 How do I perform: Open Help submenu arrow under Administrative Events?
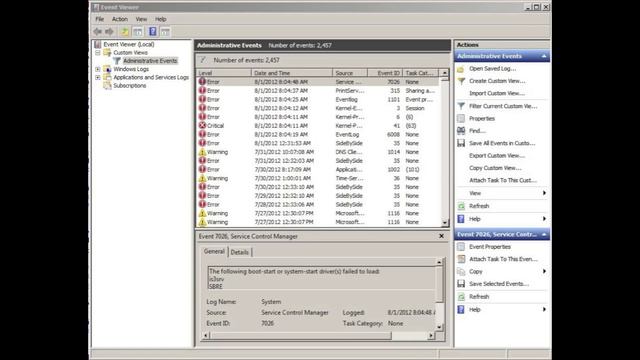pyautogui.click(x=544, y=219)
